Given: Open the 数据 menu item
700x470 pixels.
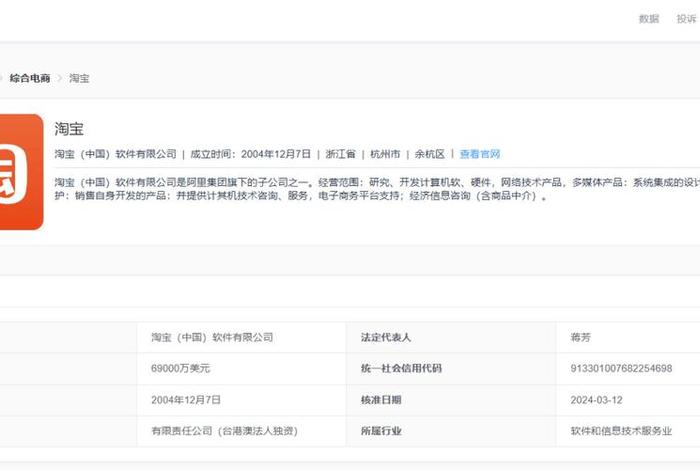Looking at the screenshot, I should [649, 19].
